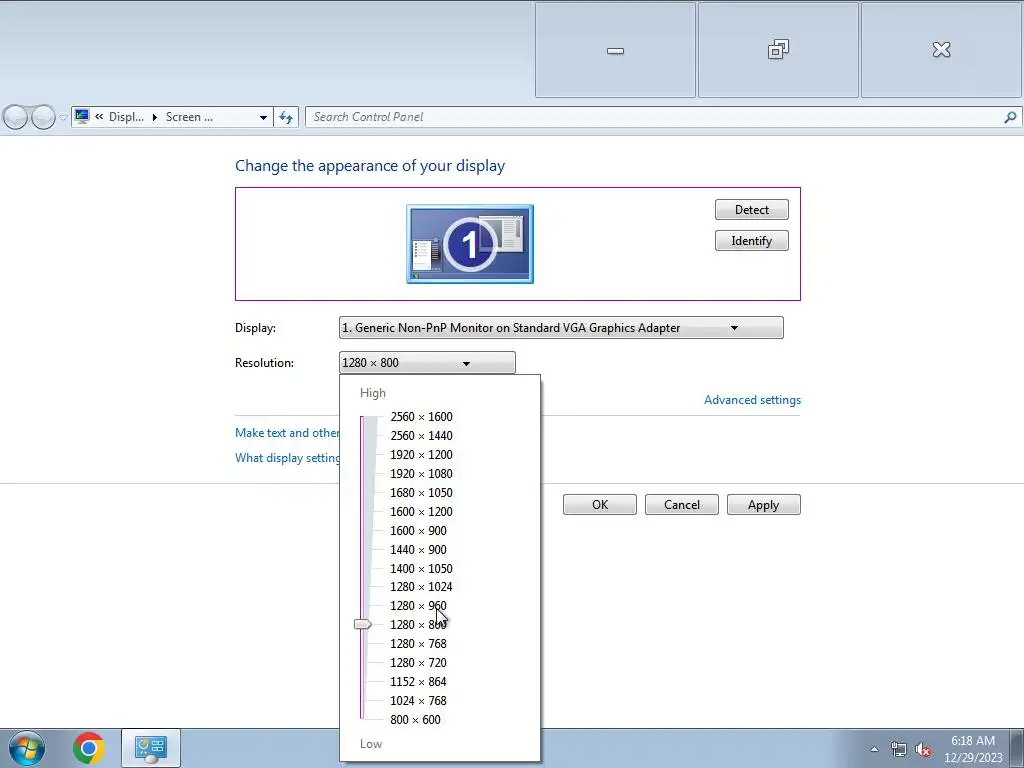Show hidden icons arrow in system tray

click(x=874, y=749)
